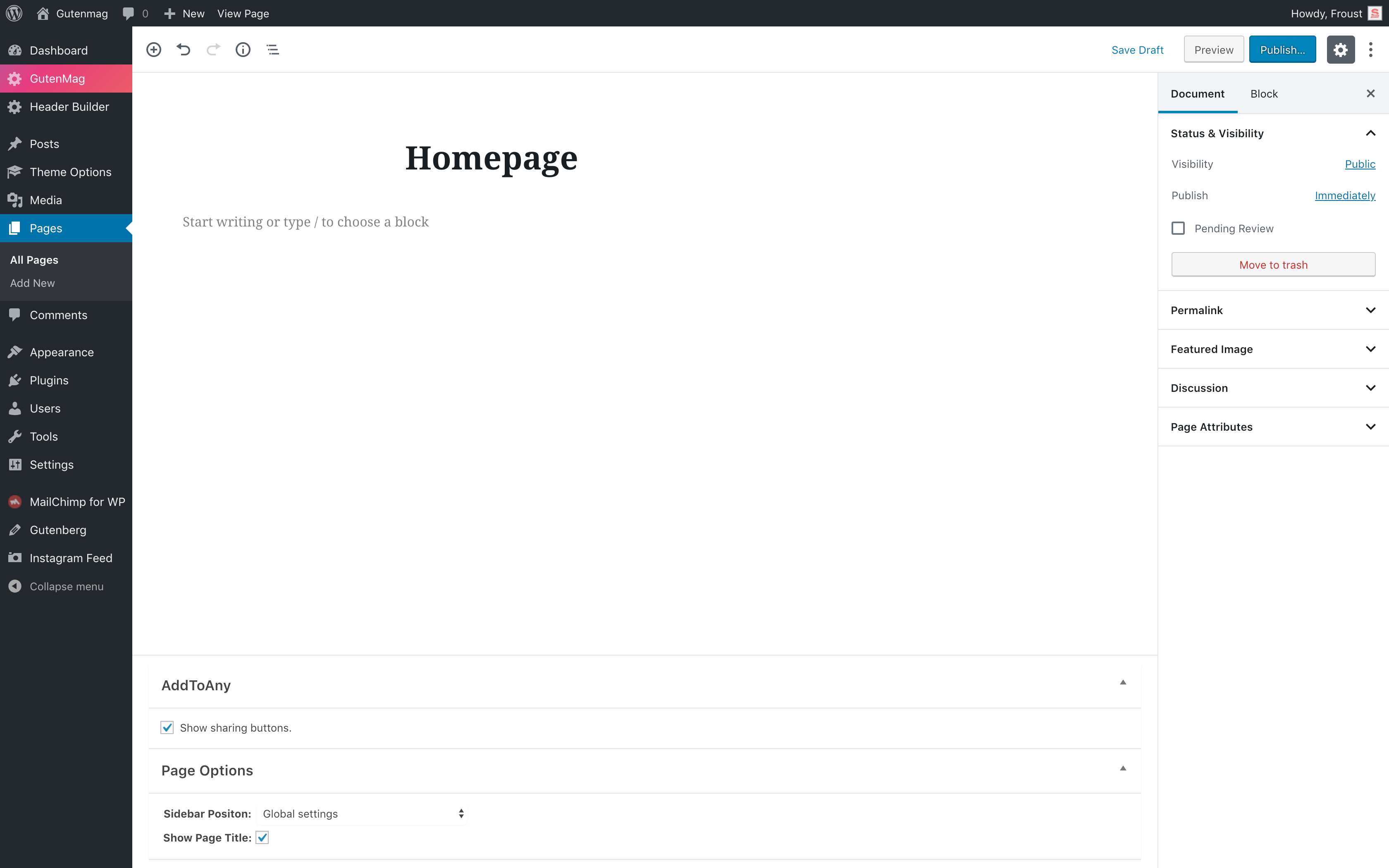
Task: Click the Homepage title field
Action: tap(491, 158)
